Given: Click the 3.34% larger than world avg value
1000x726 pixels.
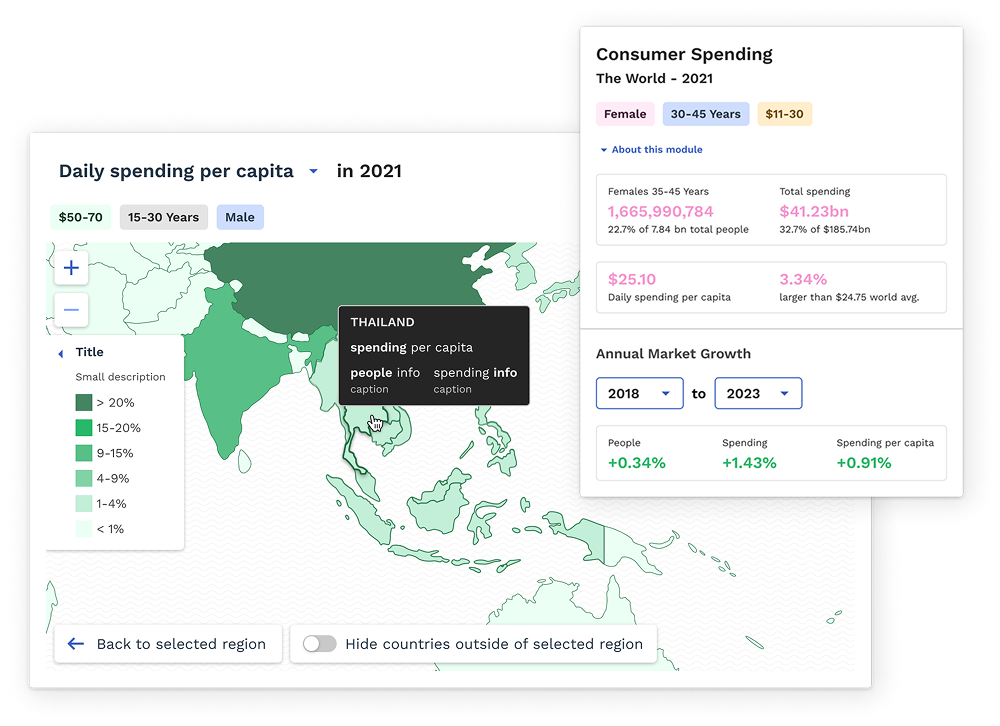Looking at the screenshot, I should pos(803,279).
